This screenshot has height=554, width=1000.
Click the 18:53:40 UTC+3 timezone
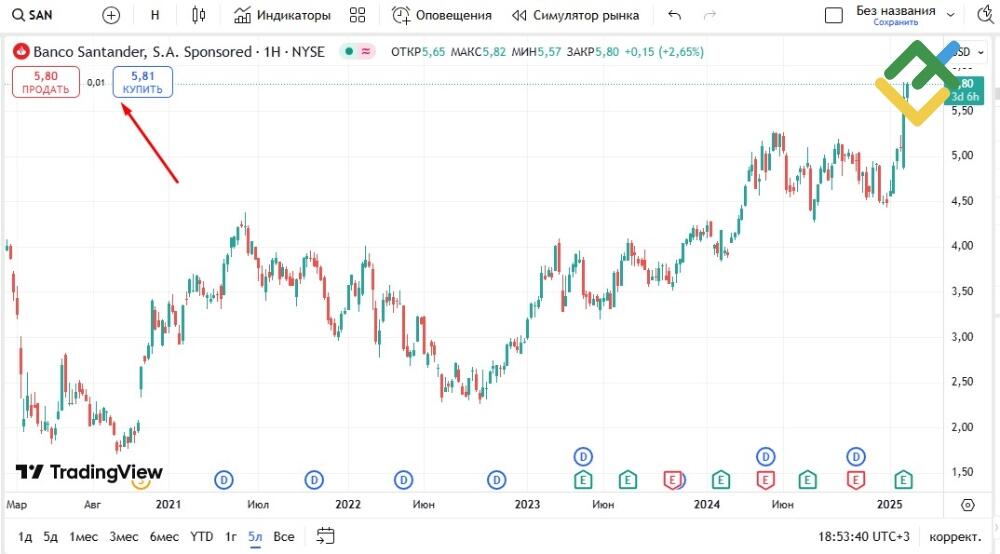click(x=864, y=536)
